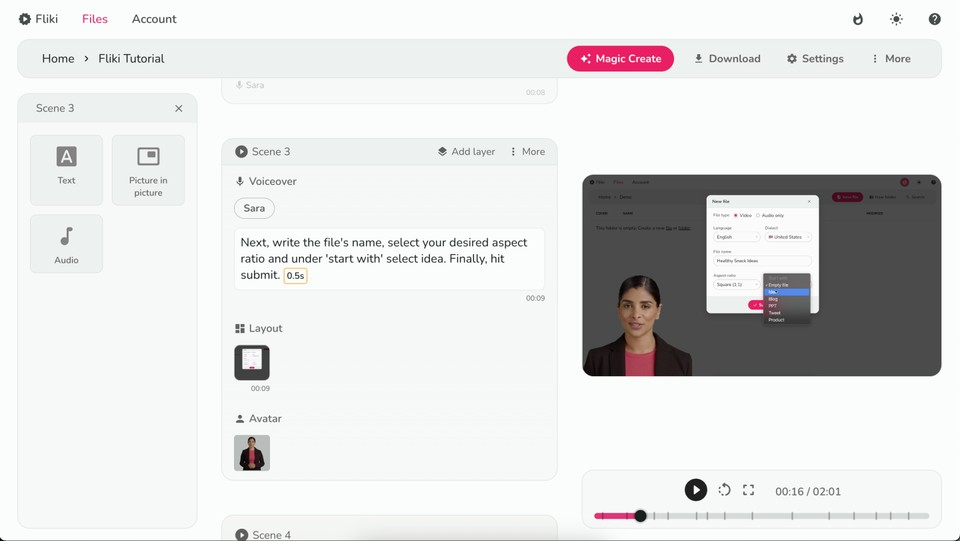Close the Scene 3 side panel
The width and height of the screenshot is (960, 541).
click(179, 108)
